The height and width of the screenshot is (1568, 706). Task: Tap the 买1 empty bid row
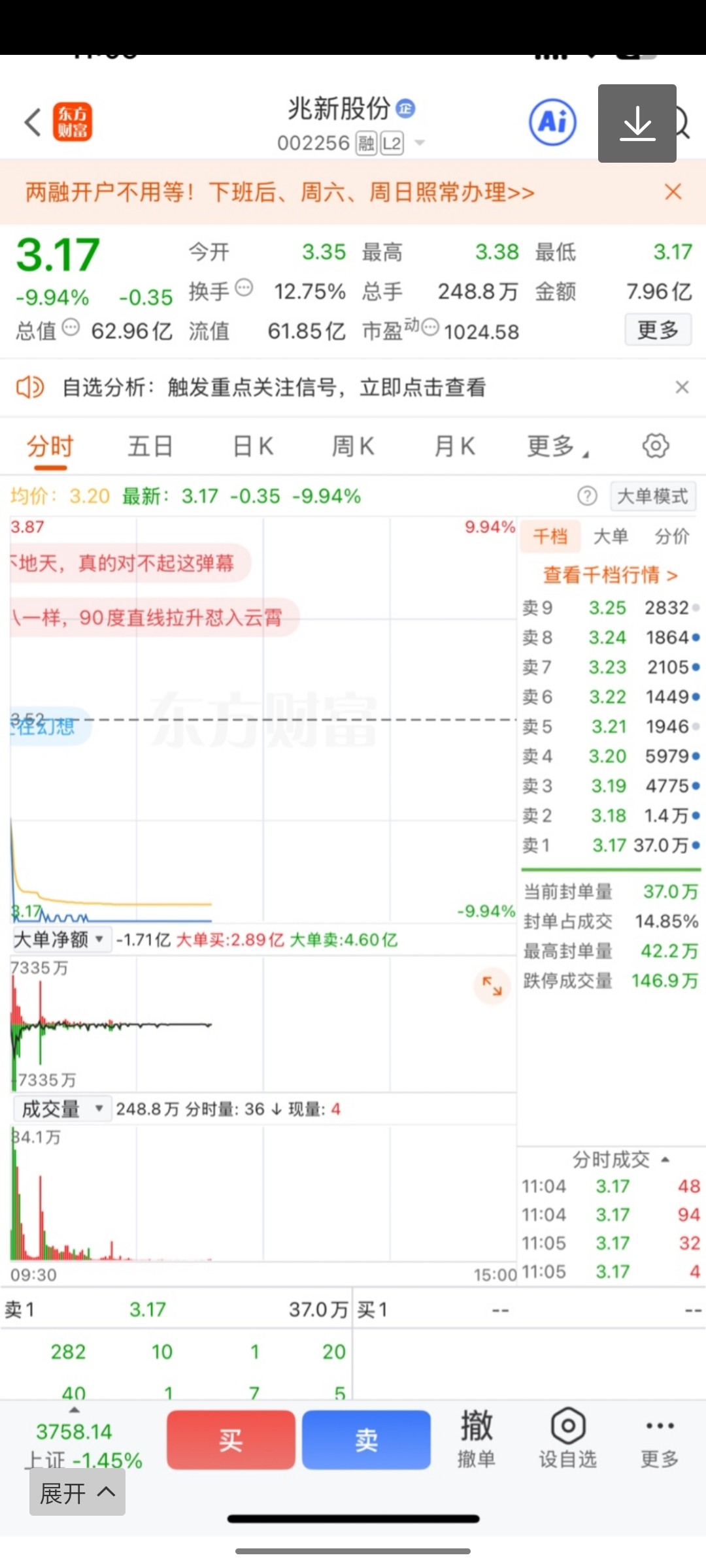click(529, 1309)
